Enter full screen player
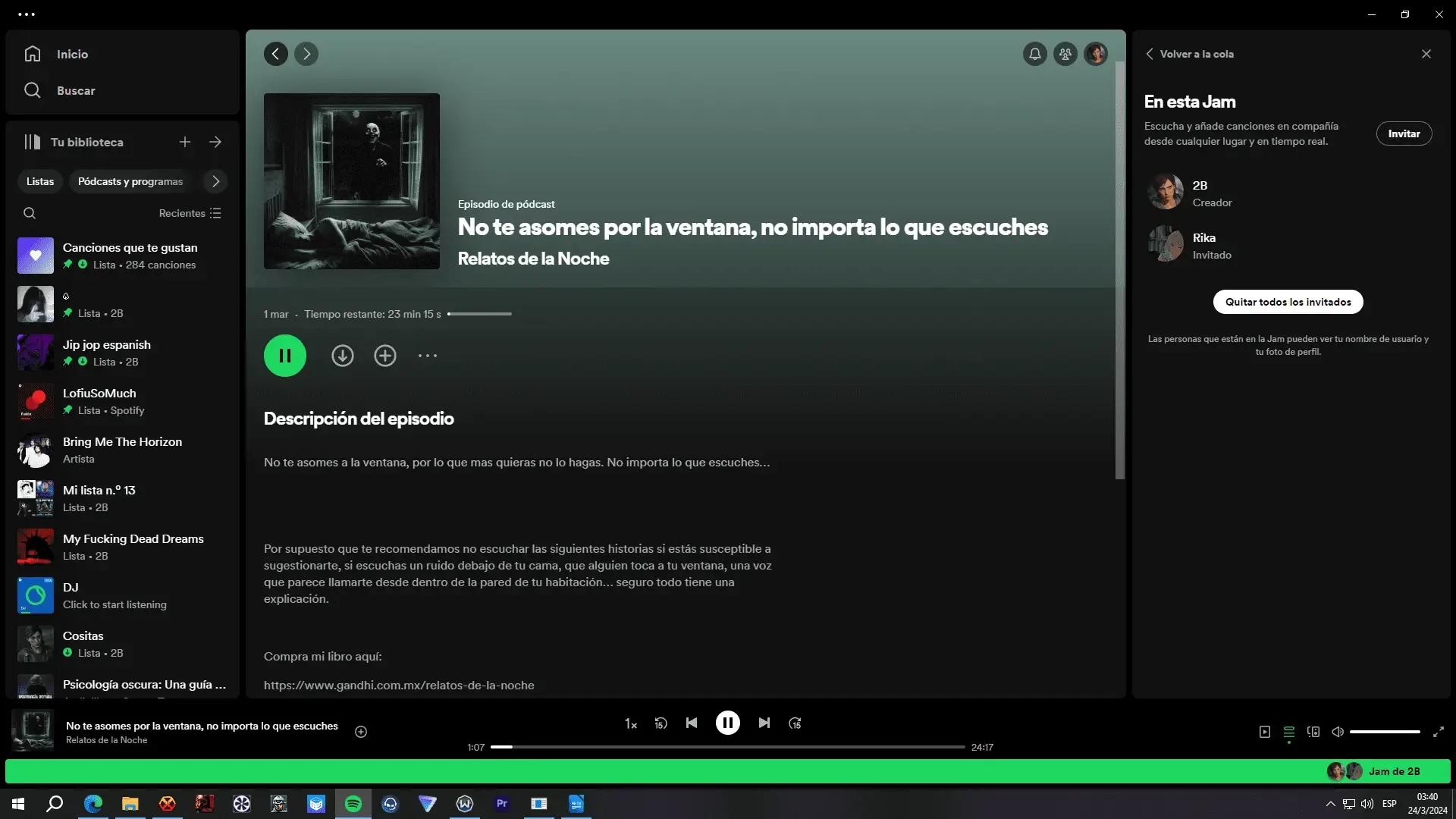Image resolution: width=1456 pixels, height=819 pixels. tap(1439, 732)
